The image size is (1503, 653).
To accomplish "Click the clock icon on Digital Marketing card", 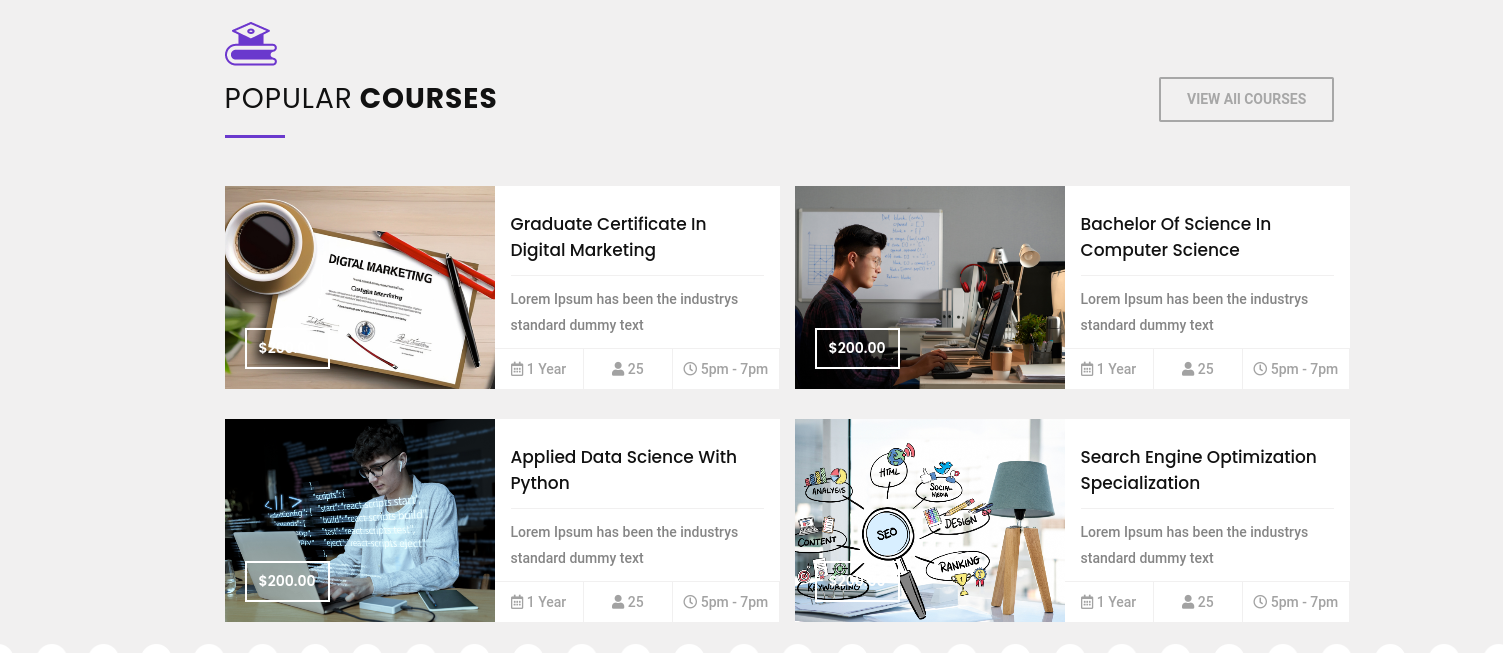I will pos(690,369).
